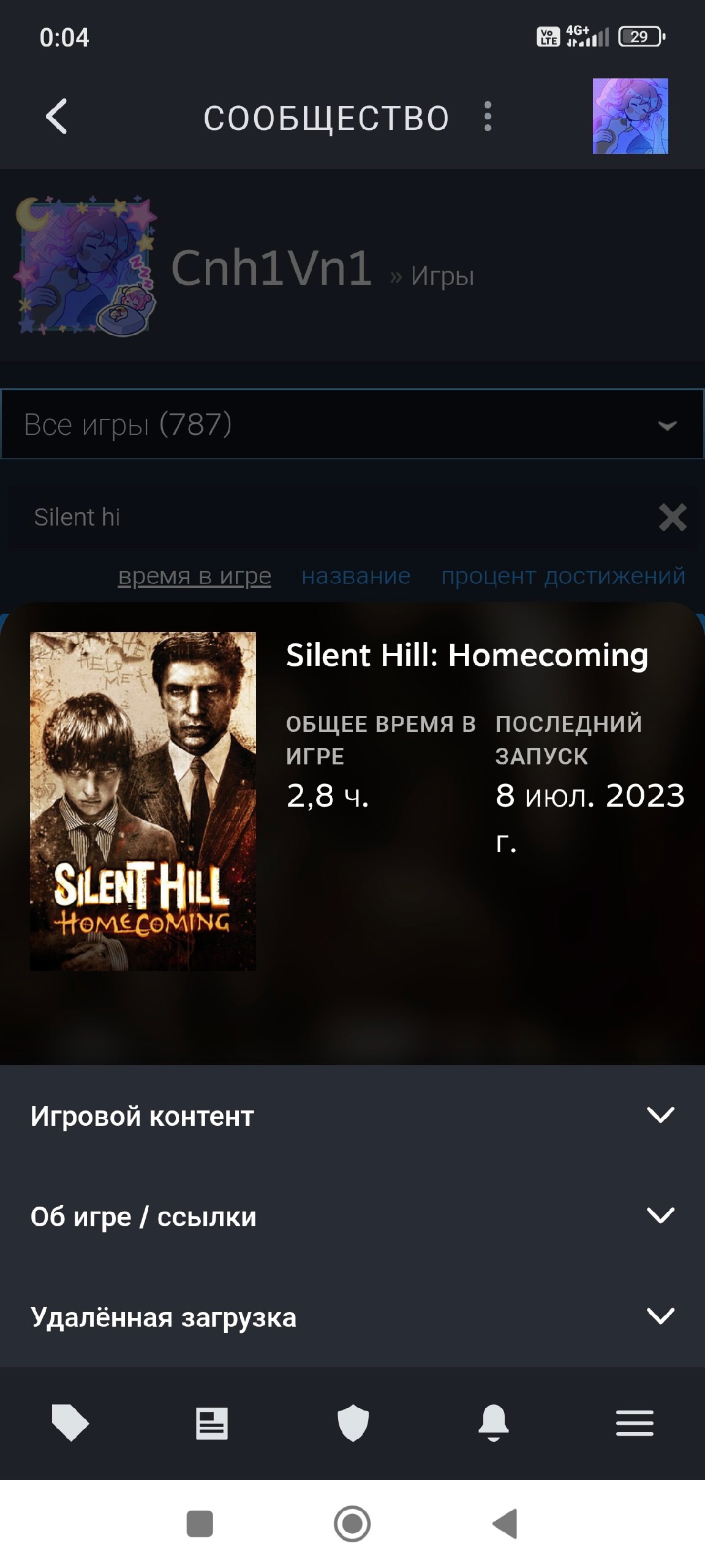This screenshot has width=705, height=1568.
Task: Open the Steam Store tag icon
Action: click(x=70, y=1422)
